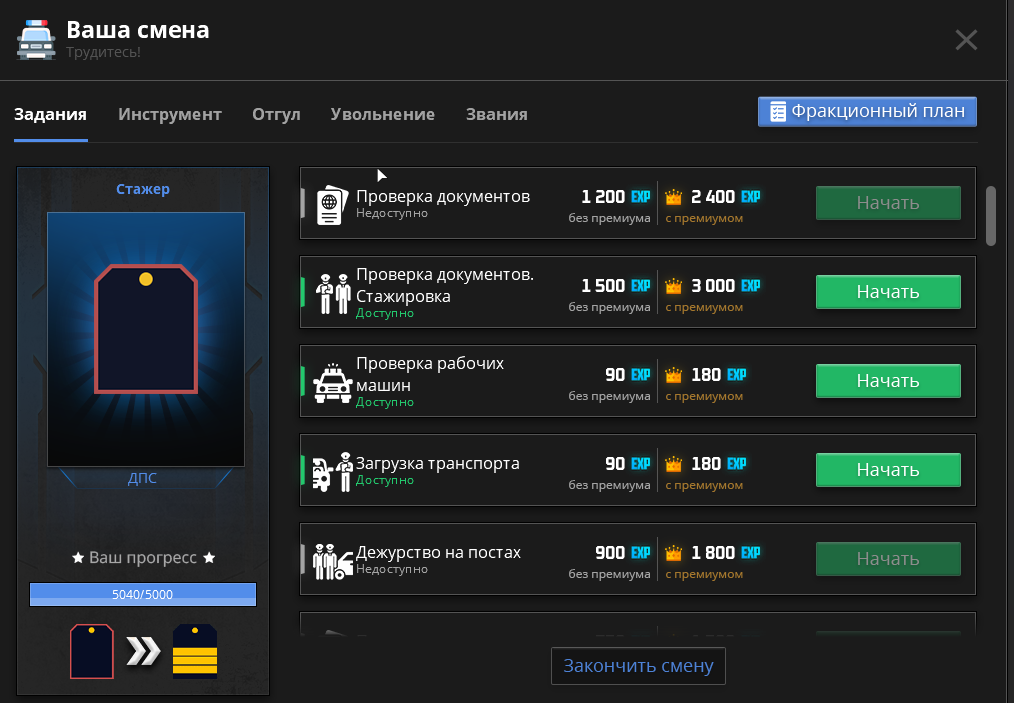Click the Дежурство на постах task icon
Image resolution: width=1014 pixels, height=703 pixels.
(331, 560)
